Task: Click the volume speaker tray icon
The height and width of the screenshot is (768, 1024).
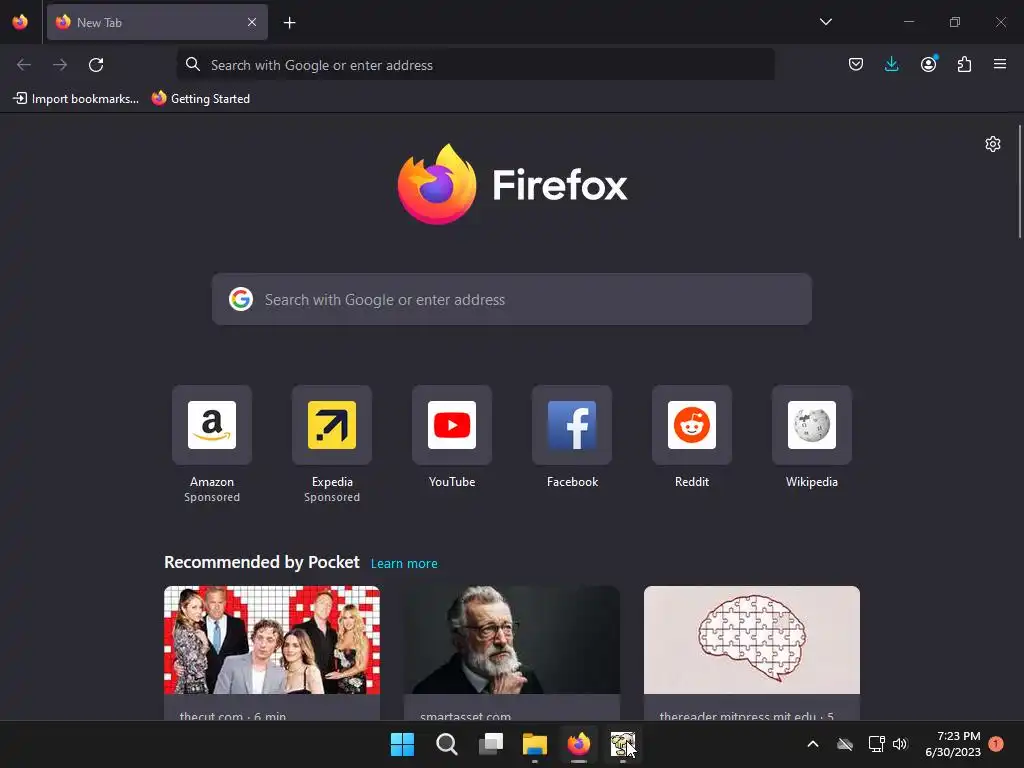Action: pyautogui.click(x=900, y=744)
